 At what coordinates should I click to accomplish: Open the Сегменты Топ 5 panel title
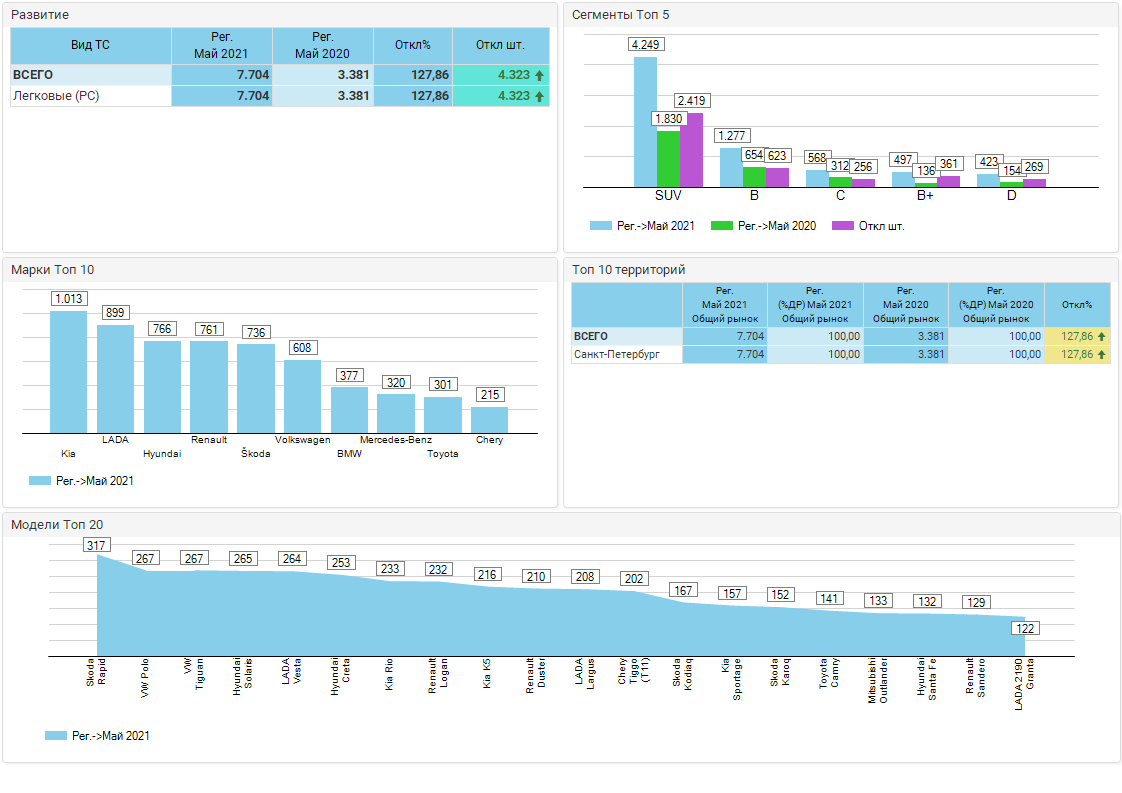[x=621, y=15]
